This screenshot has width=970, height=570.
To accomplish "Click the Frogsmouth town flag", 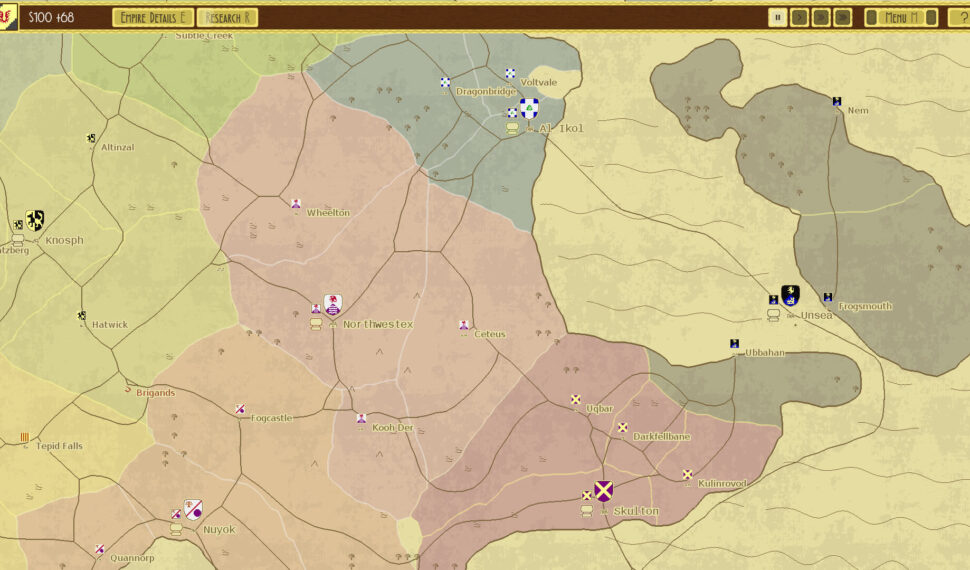I will click(828, 297).
